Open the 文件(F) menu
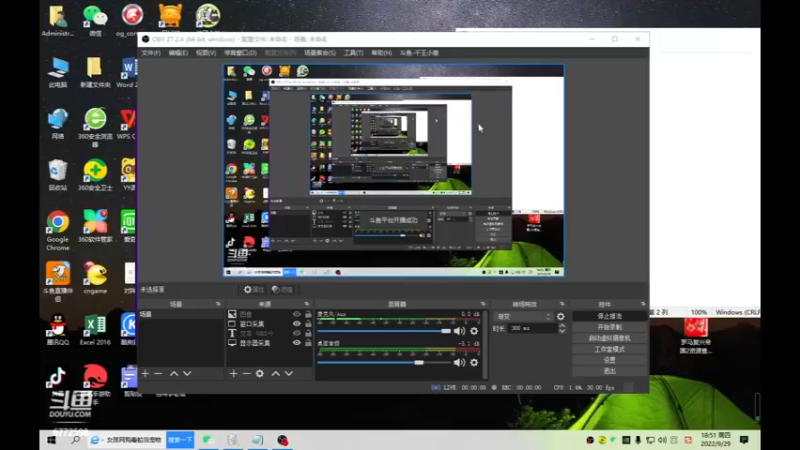 pos(151,53)
